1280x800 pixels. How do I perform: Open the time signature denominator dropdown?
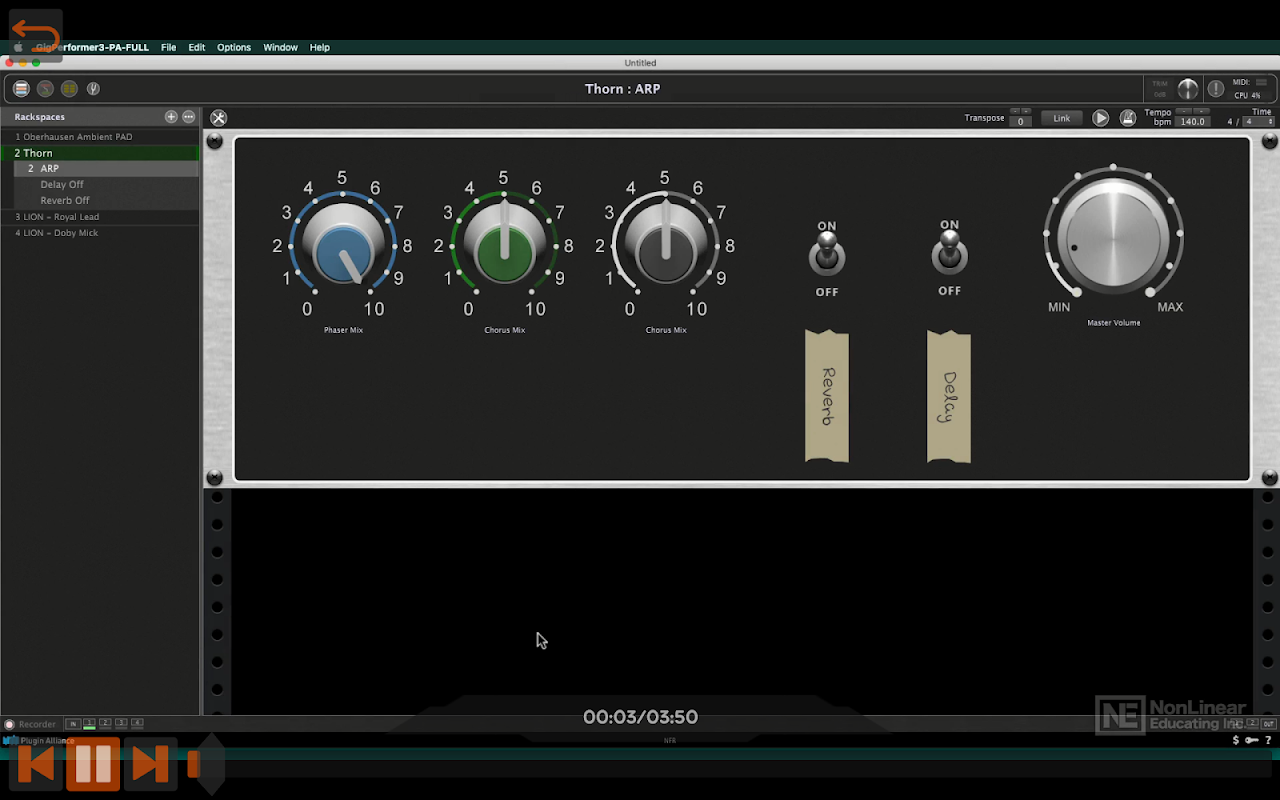[1259, 122]
